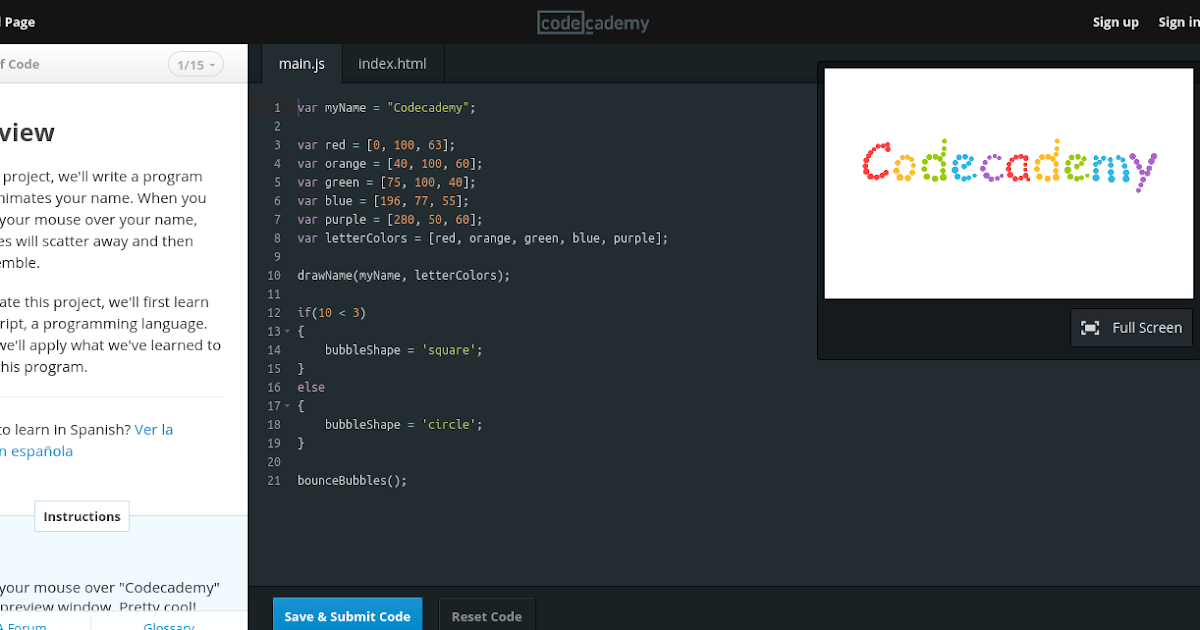Screen dimensions: 1200x630
Task: Click the letterColors array line
Action: tap(483, 238)
